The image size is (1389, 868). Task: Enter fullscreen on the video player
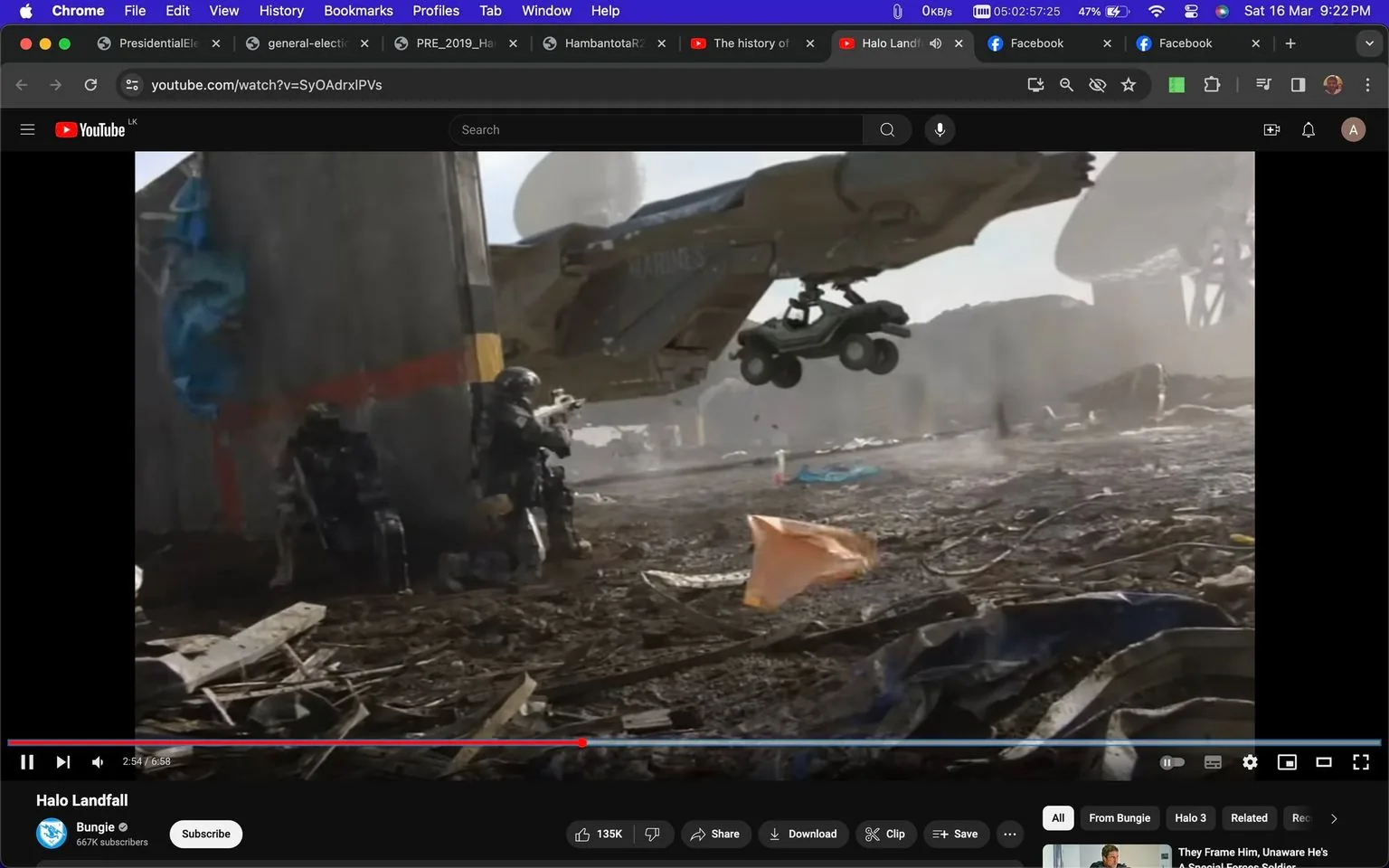[x=1360, y=761]
